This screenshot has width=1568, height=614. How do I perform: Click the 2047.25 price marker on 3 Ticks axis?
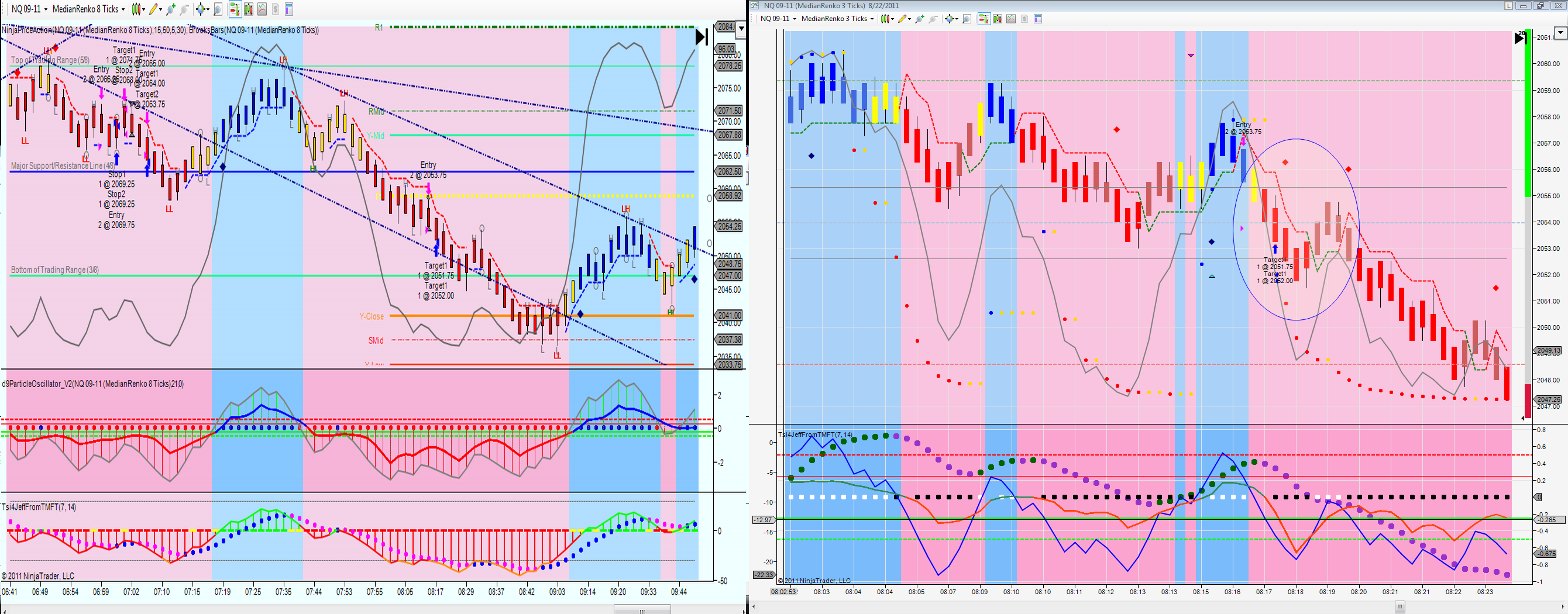[x=1548, y=400]
